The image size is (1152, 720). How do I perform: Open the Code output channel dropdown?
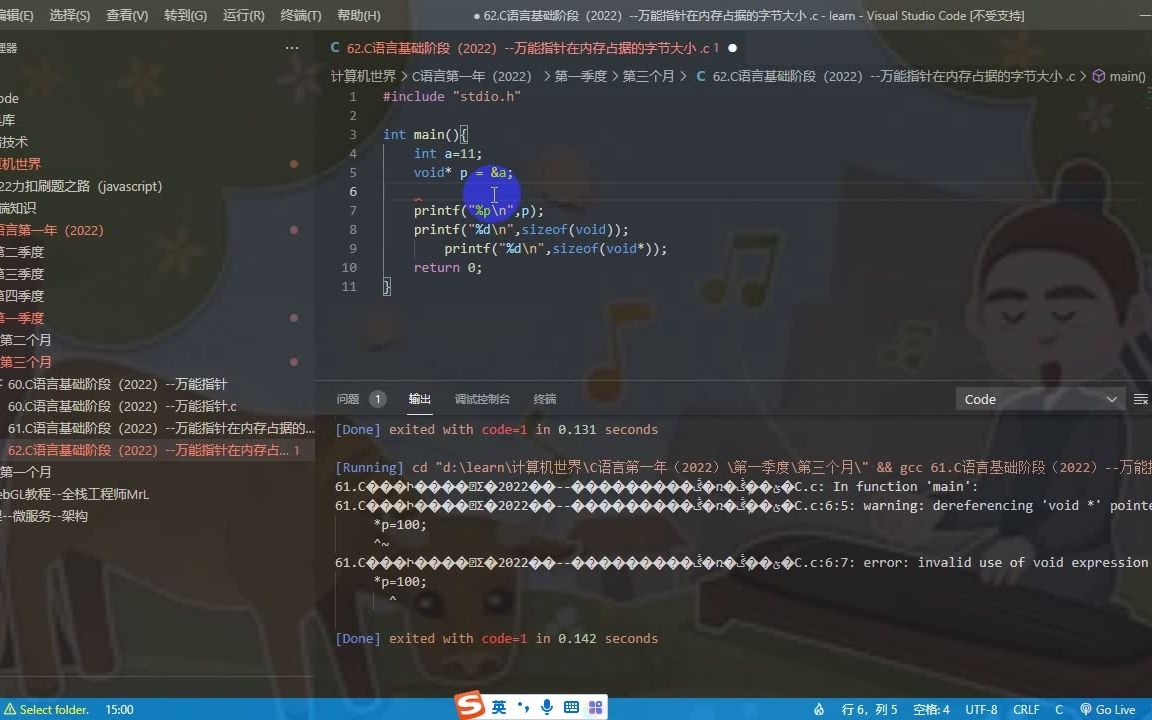click(1040, 398)
